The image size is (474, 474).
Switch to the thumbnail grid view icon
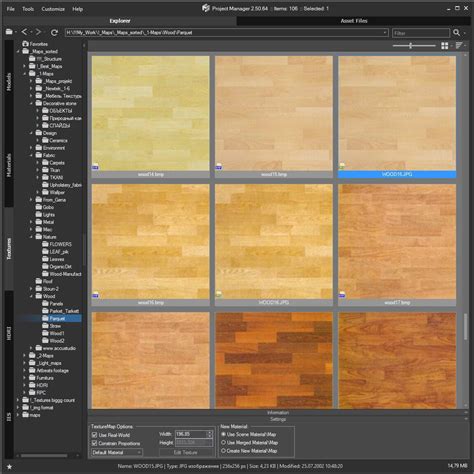click(x=445, y=46)
